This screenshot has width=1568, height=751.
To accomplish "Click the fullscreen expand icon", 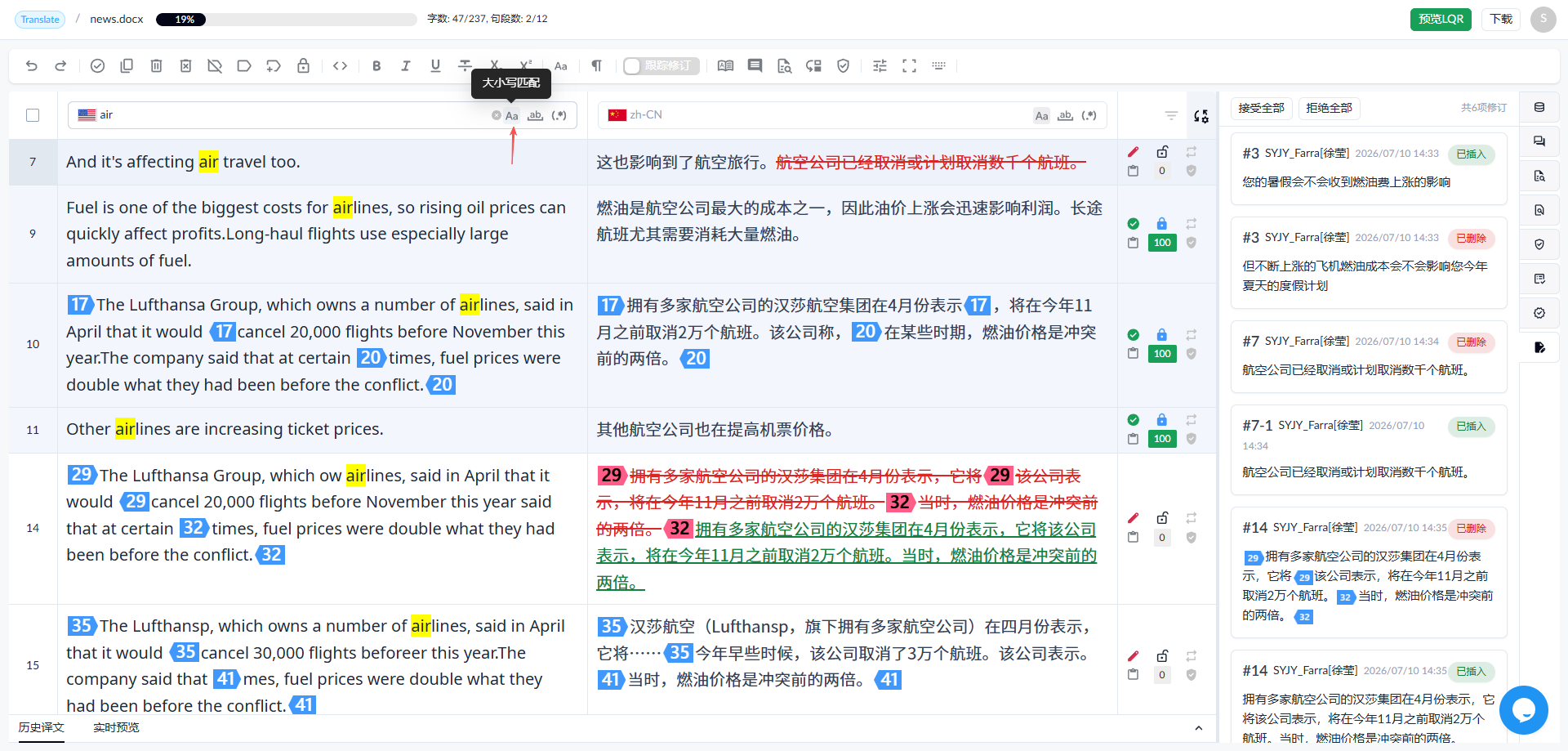I will point(909,66).
